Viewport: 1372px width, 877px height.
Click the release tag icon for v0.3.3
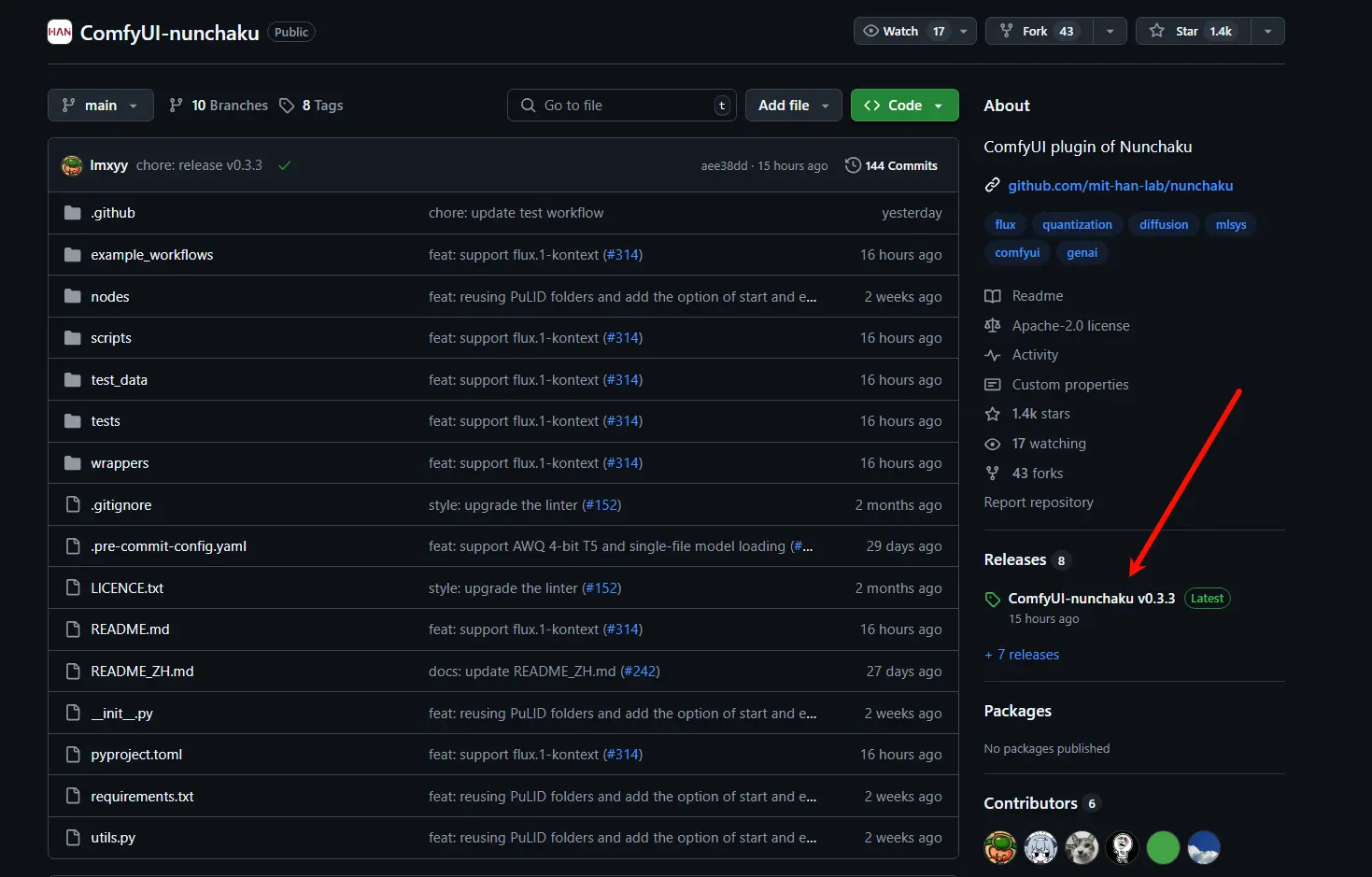coord(993,600)
